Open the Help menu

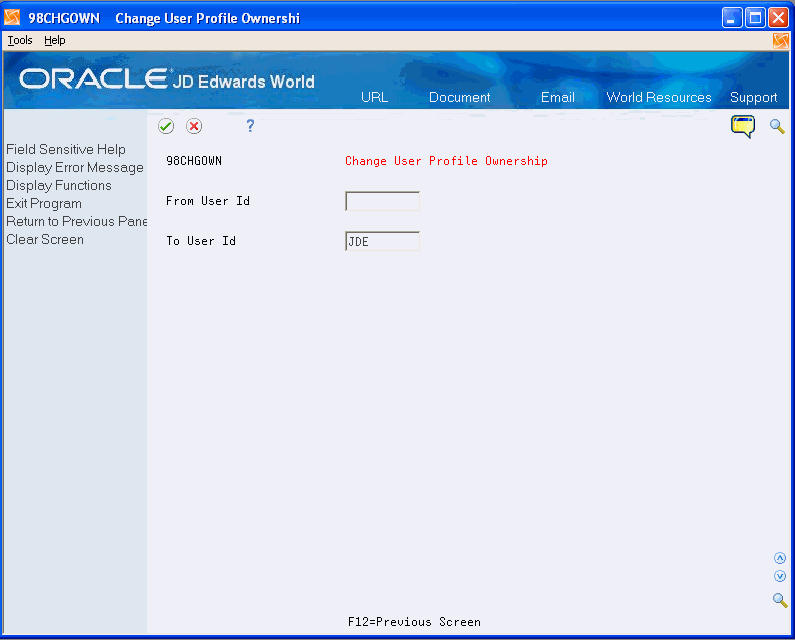pyautogui.click(x=55, y=40)
